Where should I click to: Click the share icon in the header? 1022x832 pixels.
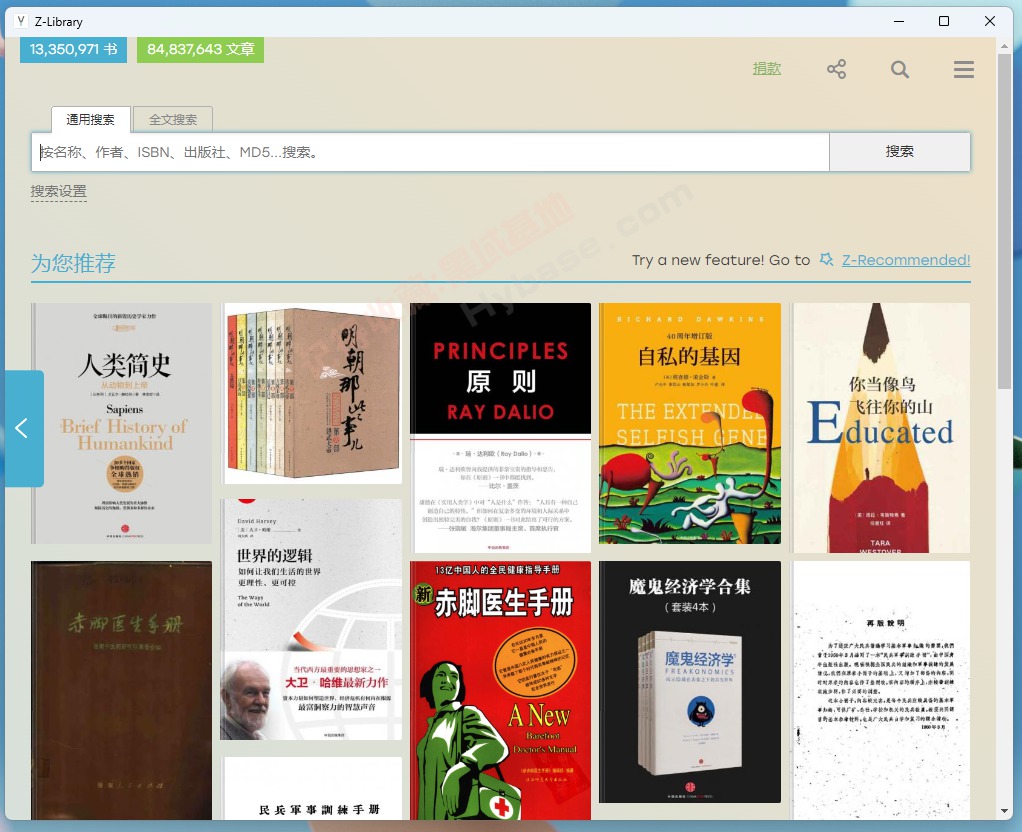click(x=836, y=69)
